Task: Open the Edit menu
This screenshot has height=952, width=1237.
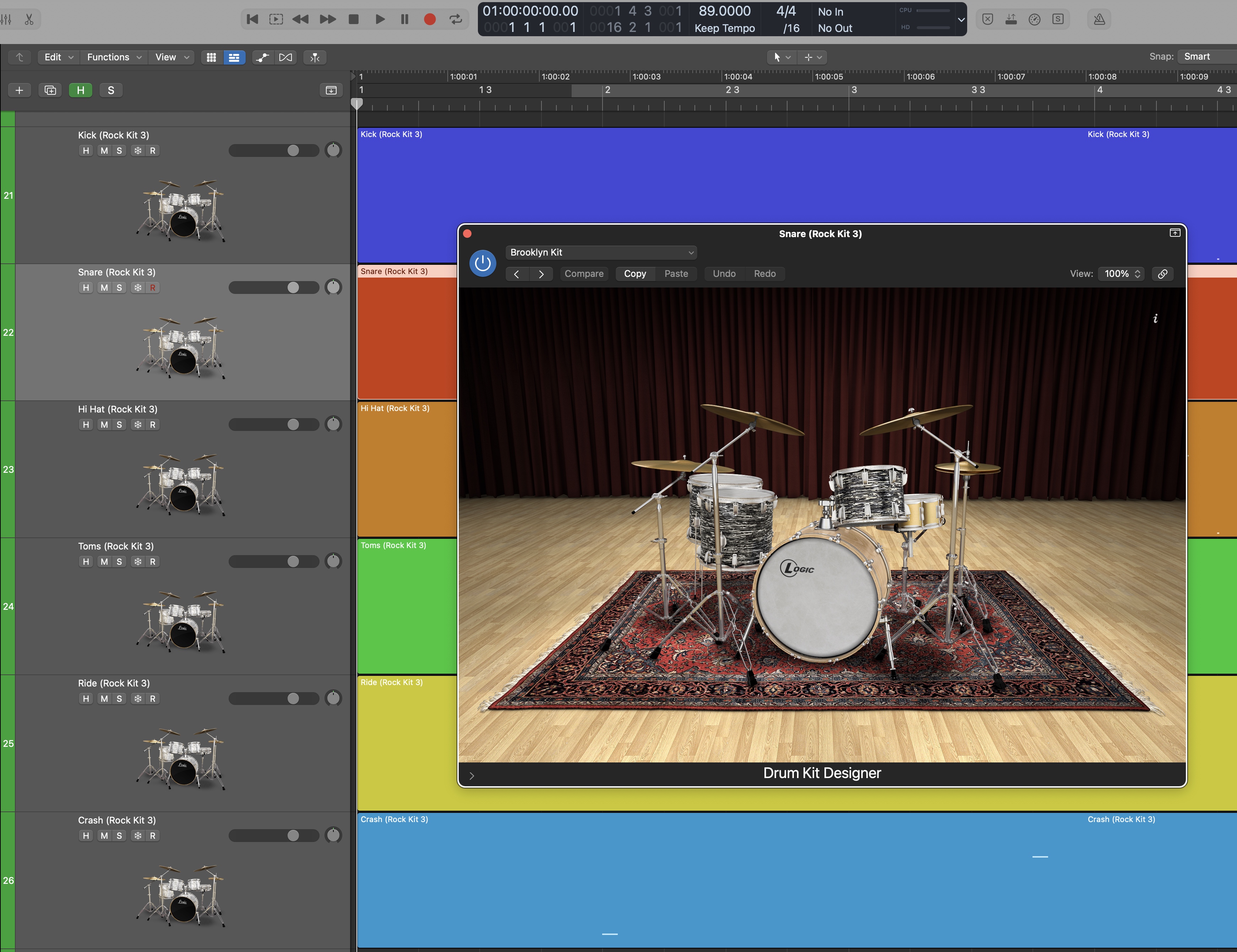Action: tap(58, 57)
